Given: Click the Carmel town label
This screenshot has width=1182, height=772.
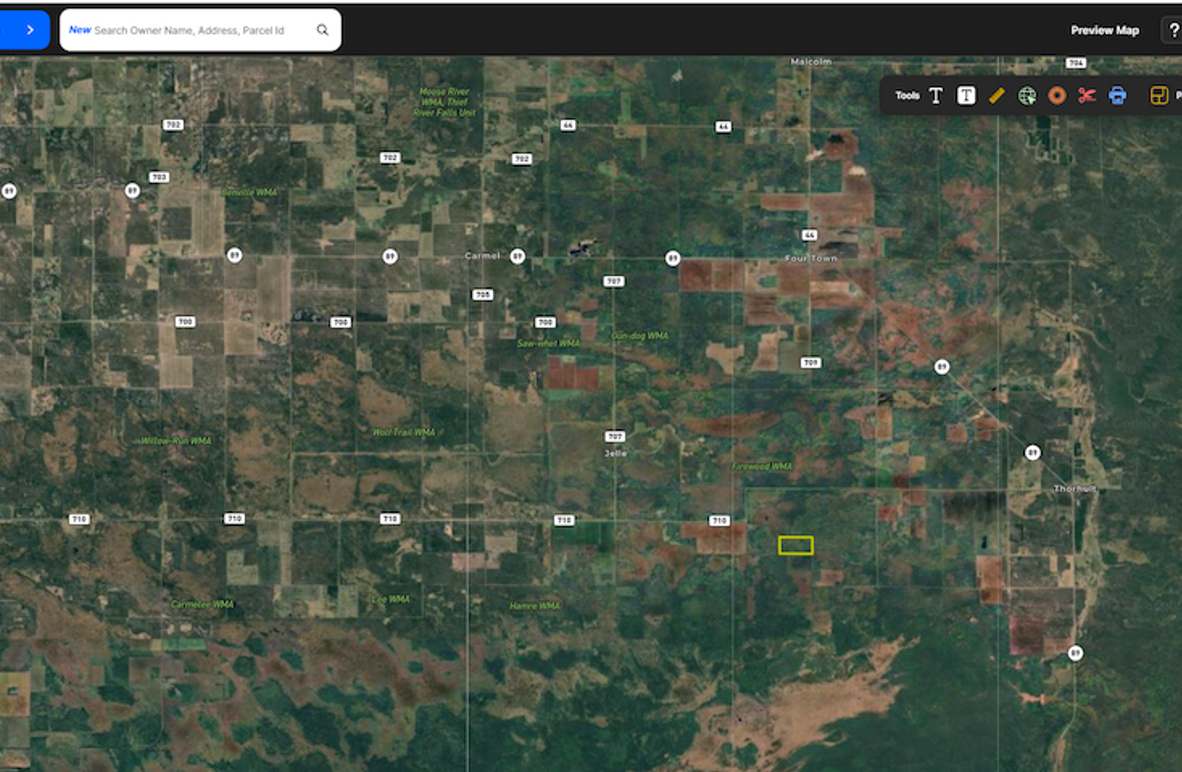Looking at the screenshot, I should pos(482,256).
